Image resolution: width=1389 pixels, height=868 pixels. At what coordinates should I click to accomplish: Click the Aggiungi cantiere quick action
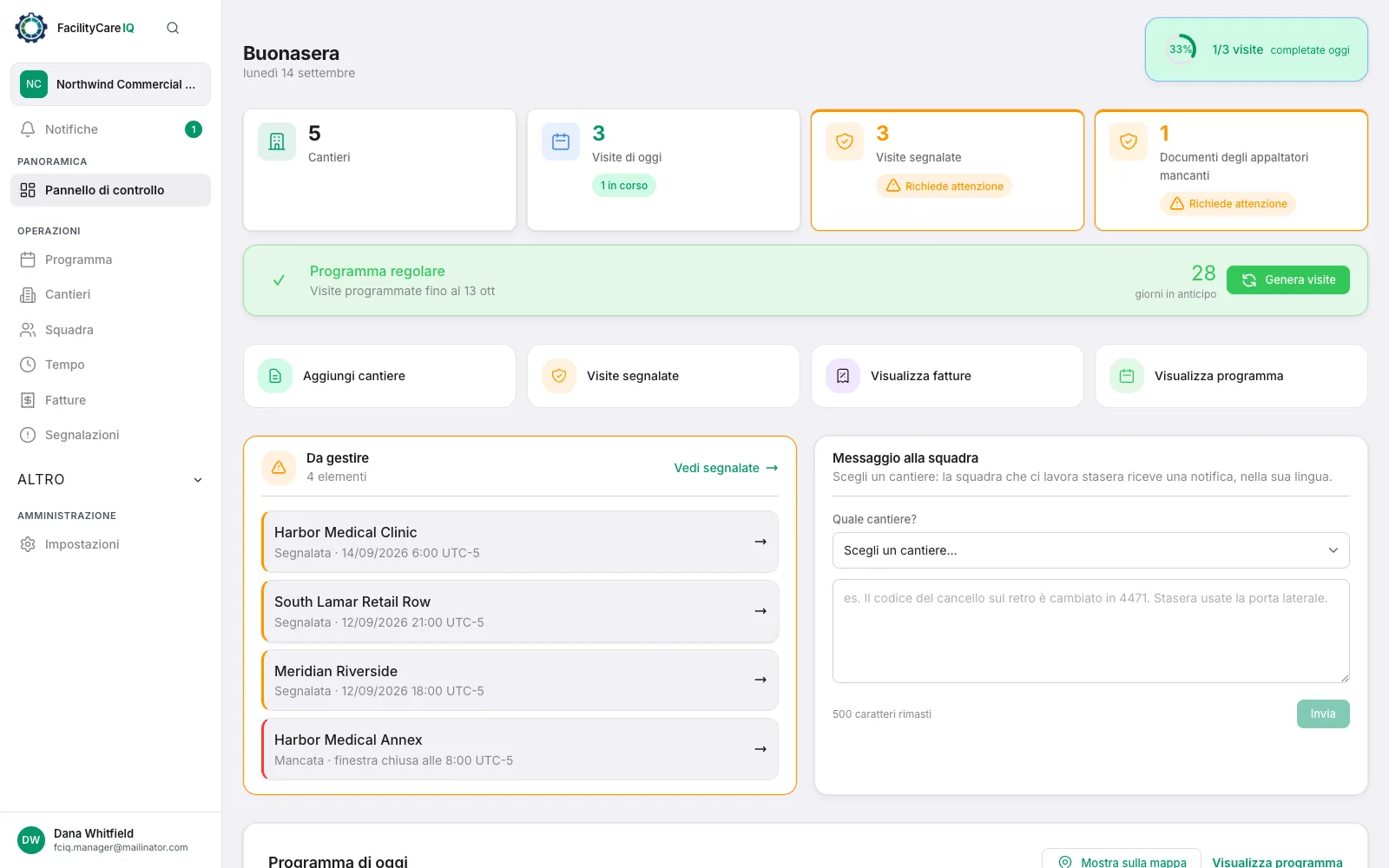(x=379, y=376)
